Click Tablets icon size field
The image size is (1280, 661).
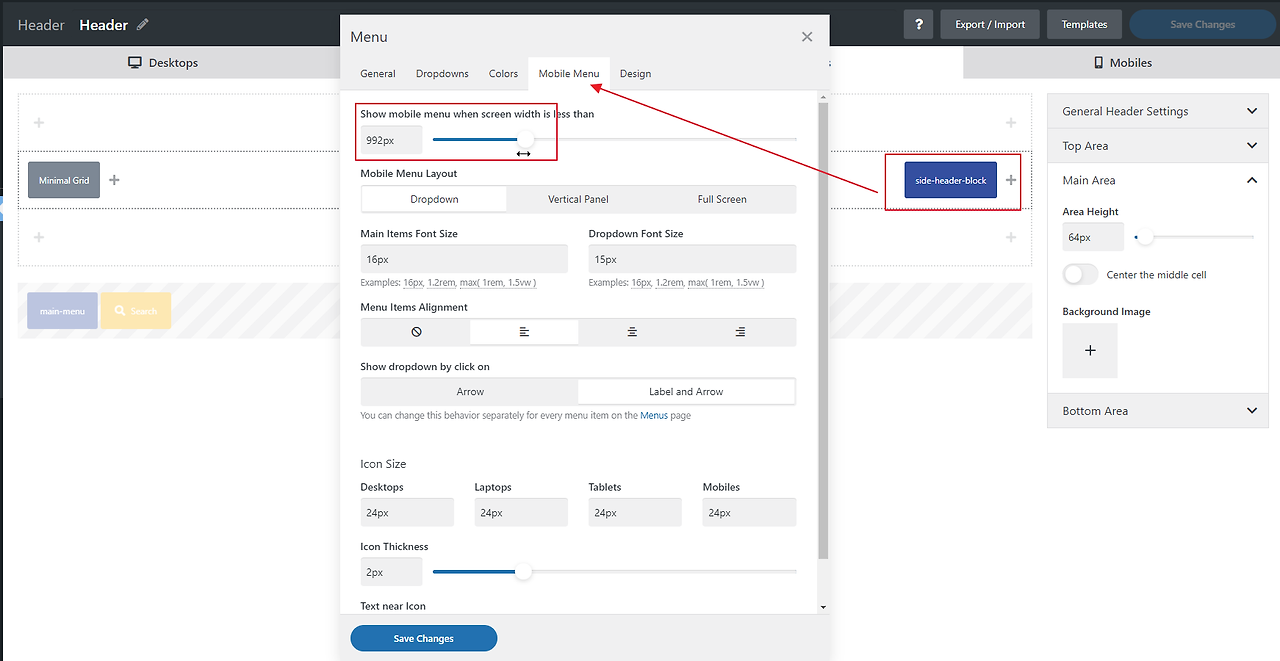(x=635, y=512)
